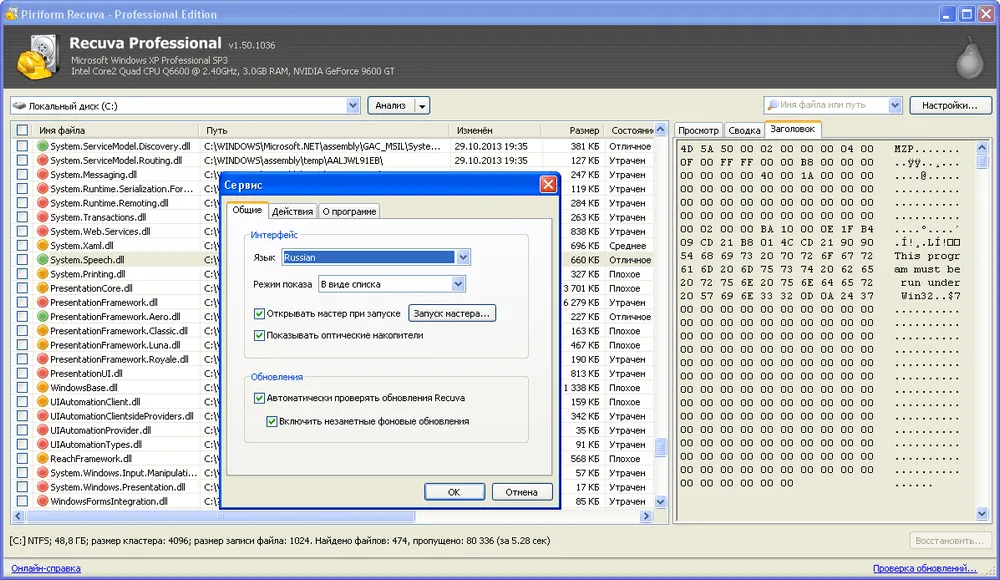Open the arrow next to the Анализ button

click(x=423, y=106)
